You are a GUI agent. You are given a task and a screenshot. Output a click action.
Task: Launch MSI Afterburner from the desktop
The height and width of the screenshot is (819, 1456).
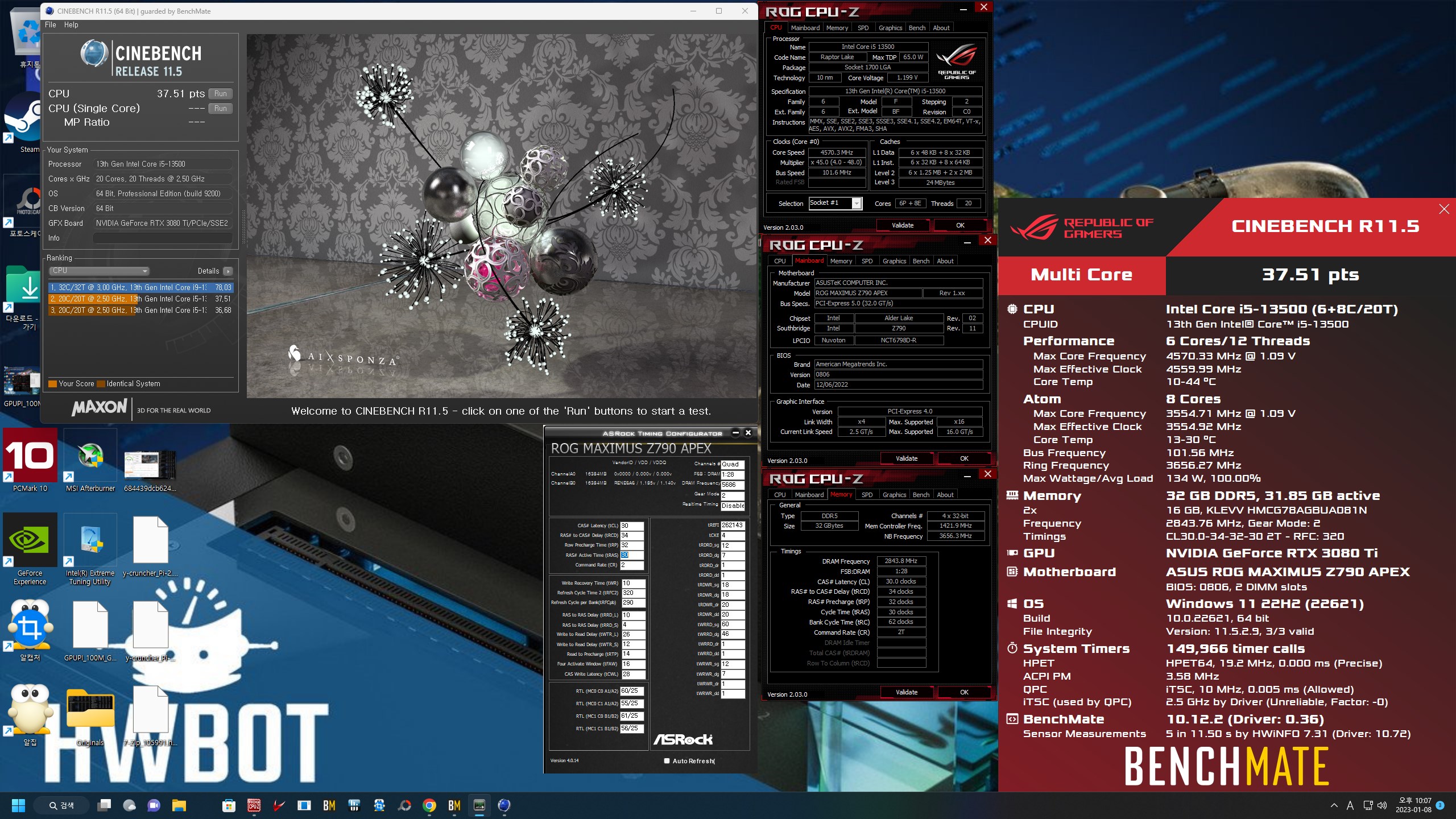90,460
